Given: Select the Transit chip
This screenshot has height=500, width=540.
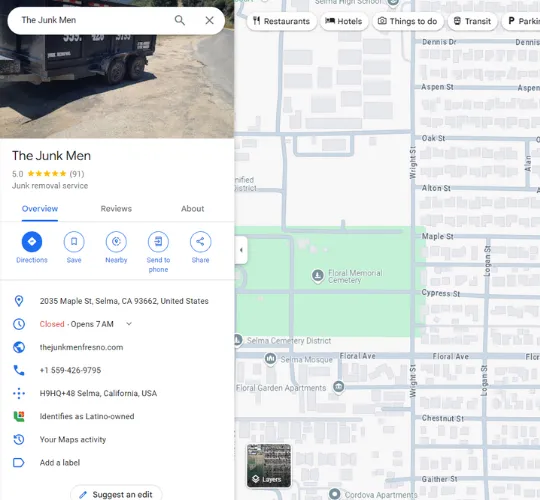Looking at the screenshot, I should (472, 21).
